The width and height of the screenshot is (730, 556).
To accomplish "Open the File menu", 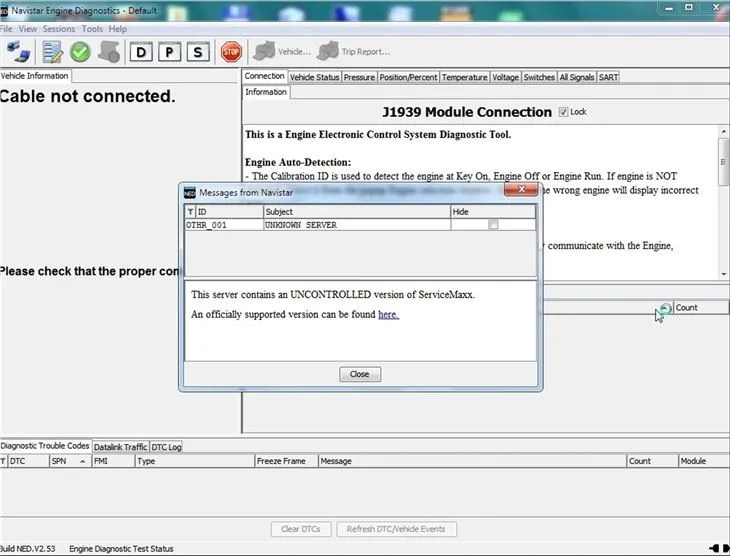I will coord(6,29).
